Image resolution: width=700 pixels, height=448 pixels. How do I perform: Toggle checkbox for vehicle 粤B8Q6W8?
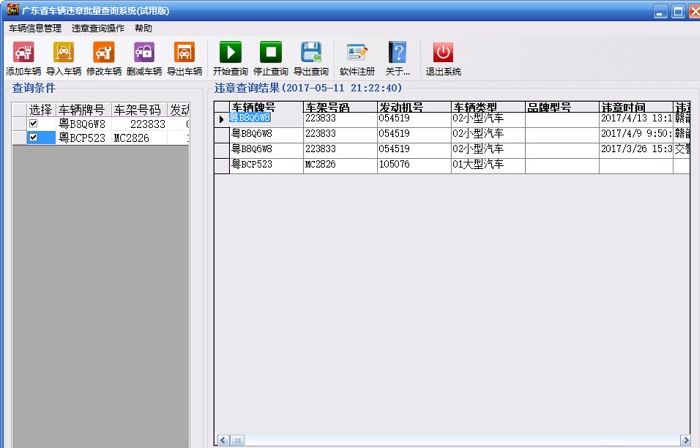pyautogui.click(x=33, y=124)
